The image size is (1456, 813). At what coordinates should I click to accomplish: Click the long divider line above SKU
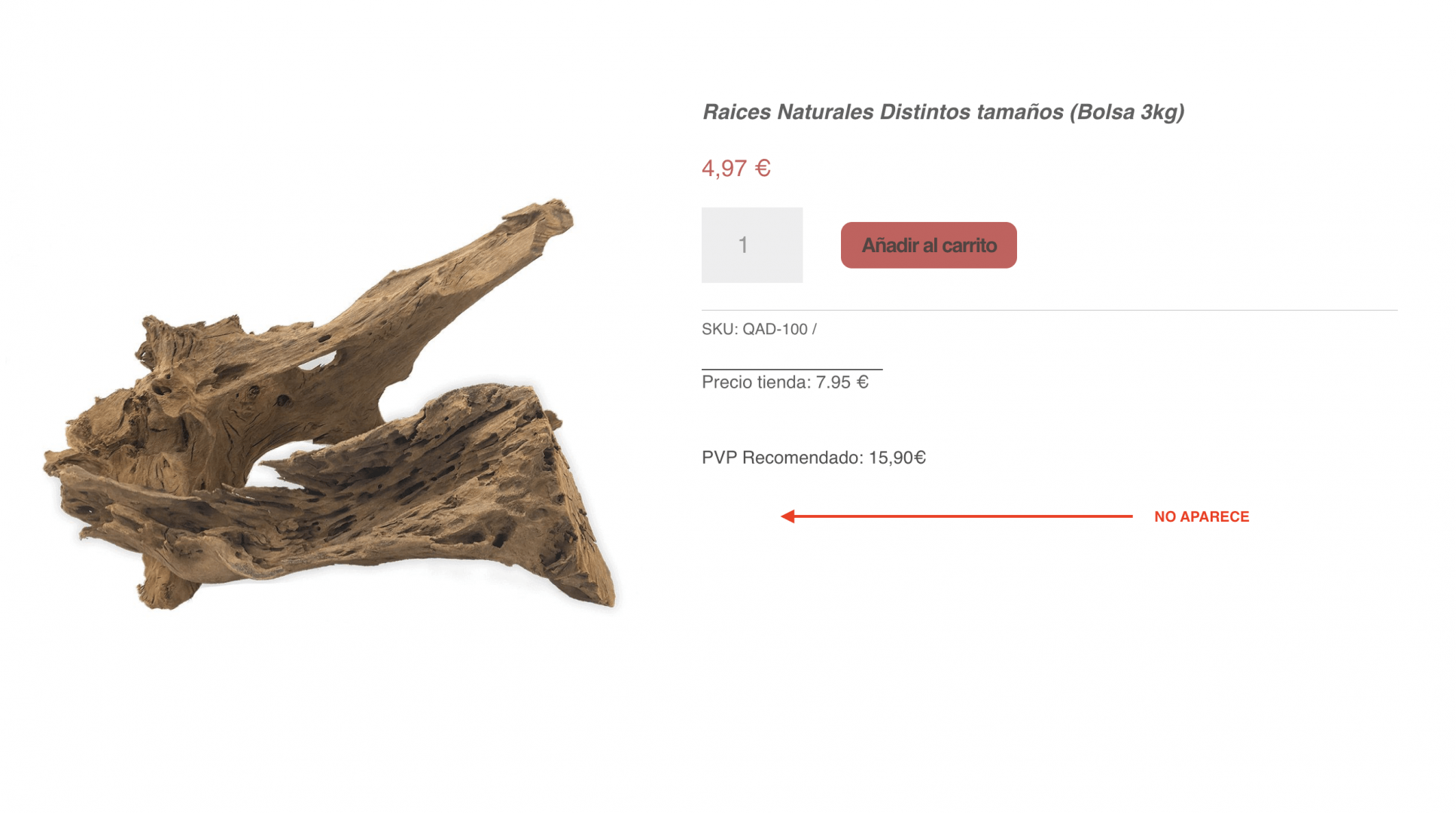click(x=1049, y=310)
